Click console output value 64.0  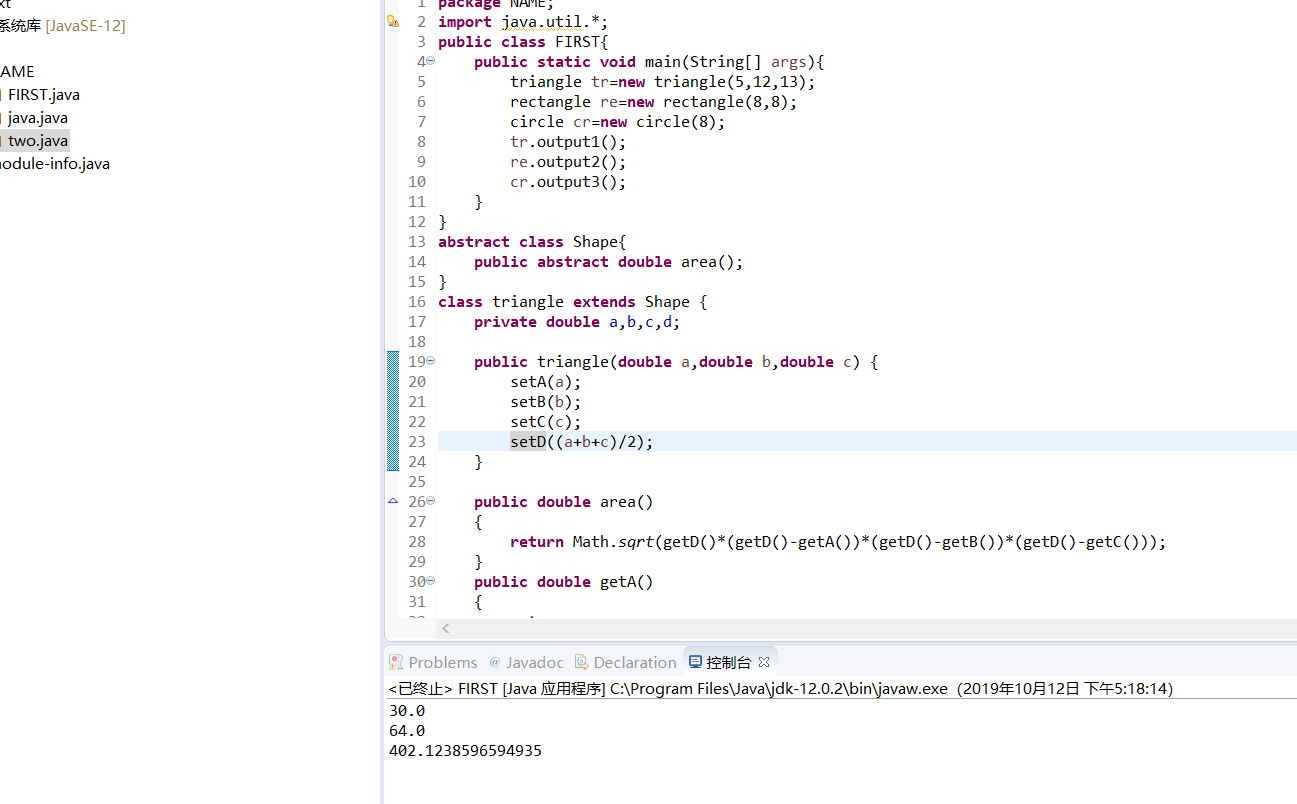tap(407, 731)
